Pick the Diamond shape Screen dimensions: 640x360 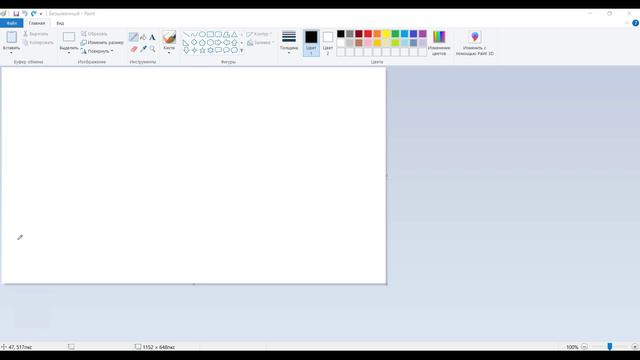[194, 42]
